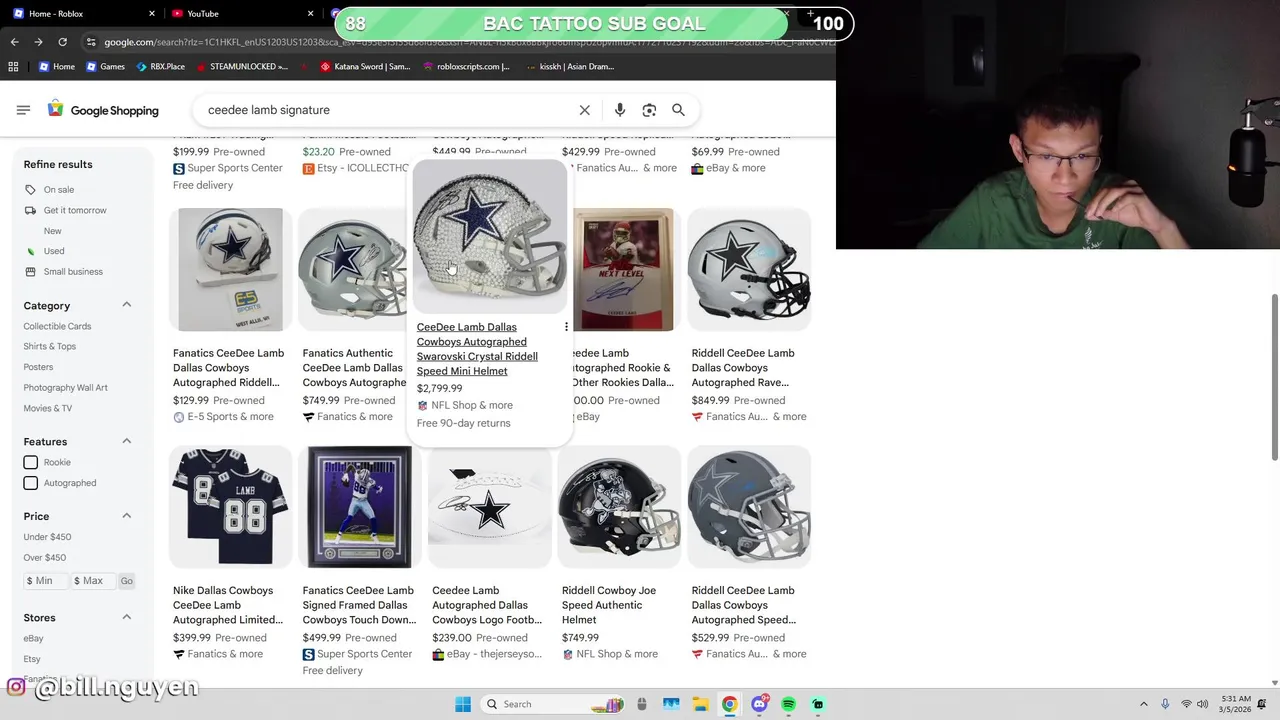Open the Nike CeeDee Lamb jersey thumbnail
The width and height of the screenshot is (1280, 720).
tap(231, 506)
